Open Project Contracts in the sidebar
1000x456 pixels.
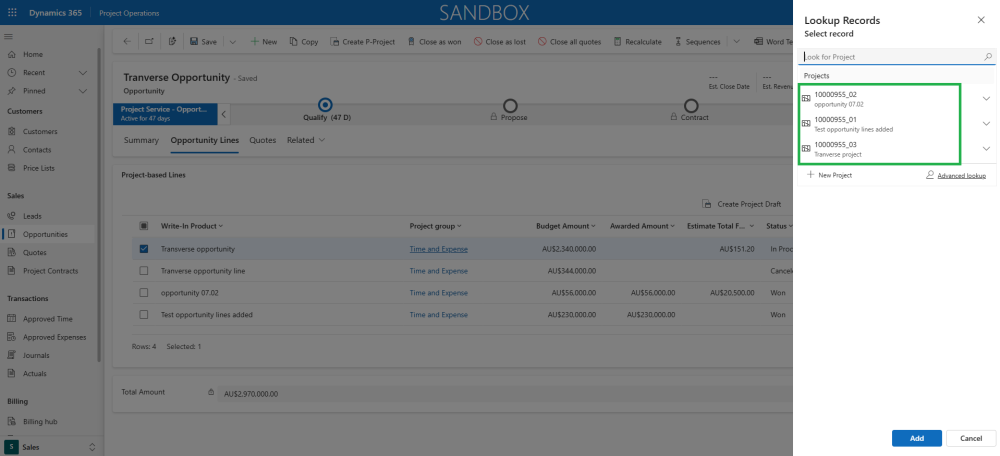click(x=50, y=271)
